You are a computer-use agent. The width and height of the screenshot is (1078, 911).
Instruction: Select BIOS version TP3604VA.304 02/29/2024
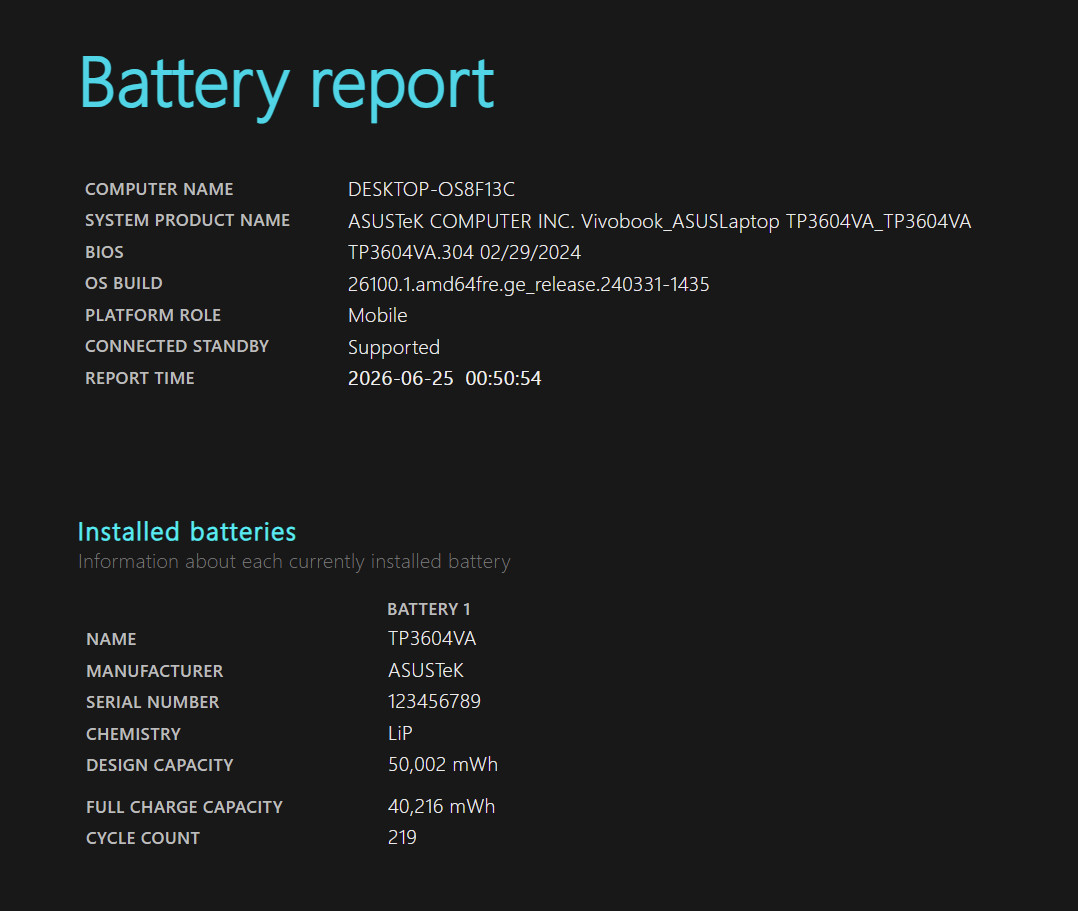click(x=464, y=252)
